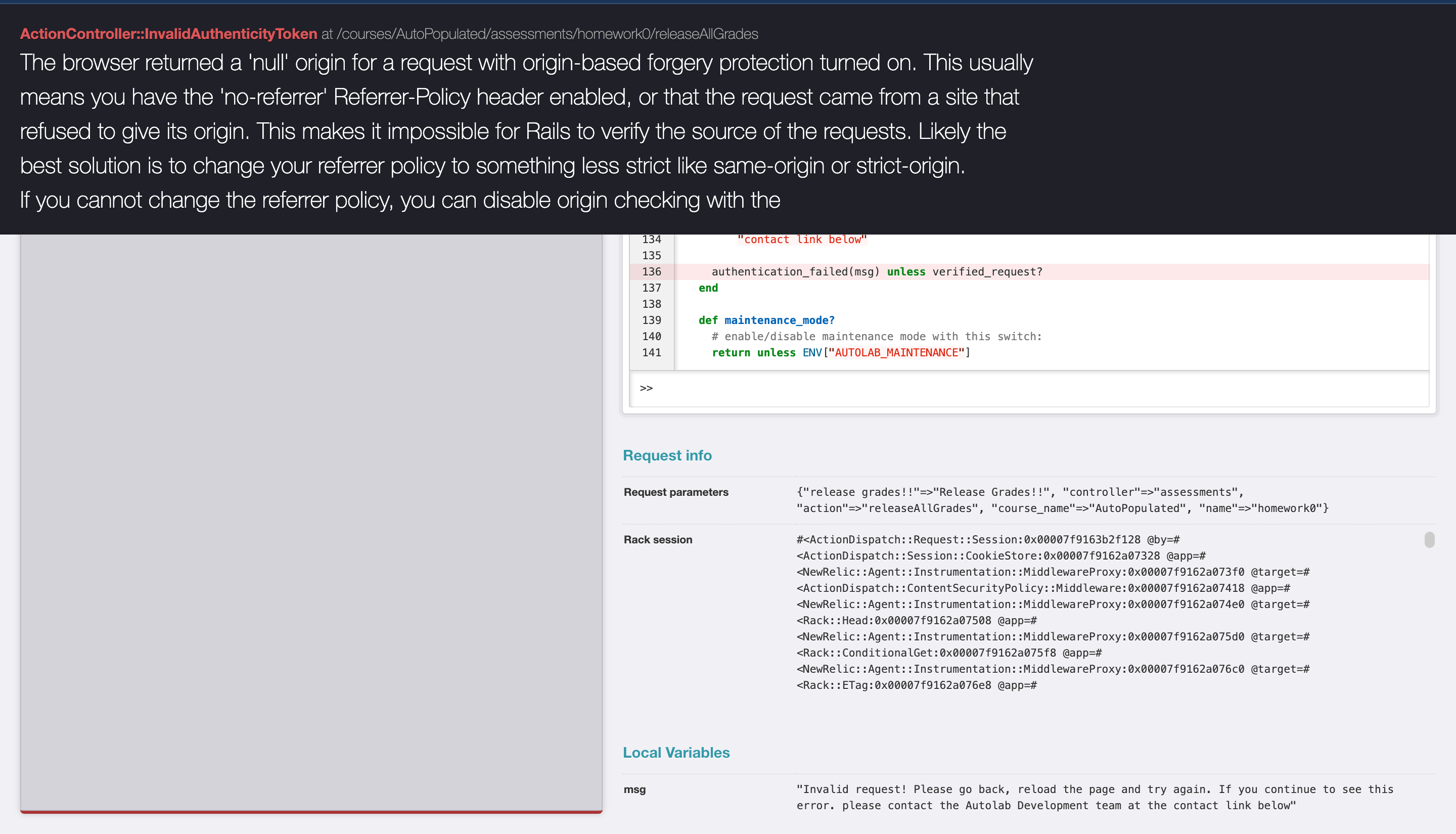Click the msg local variable name
The width and height of the screenshot is (1456, 834).
pyautogui.click(x=634, y=790)
